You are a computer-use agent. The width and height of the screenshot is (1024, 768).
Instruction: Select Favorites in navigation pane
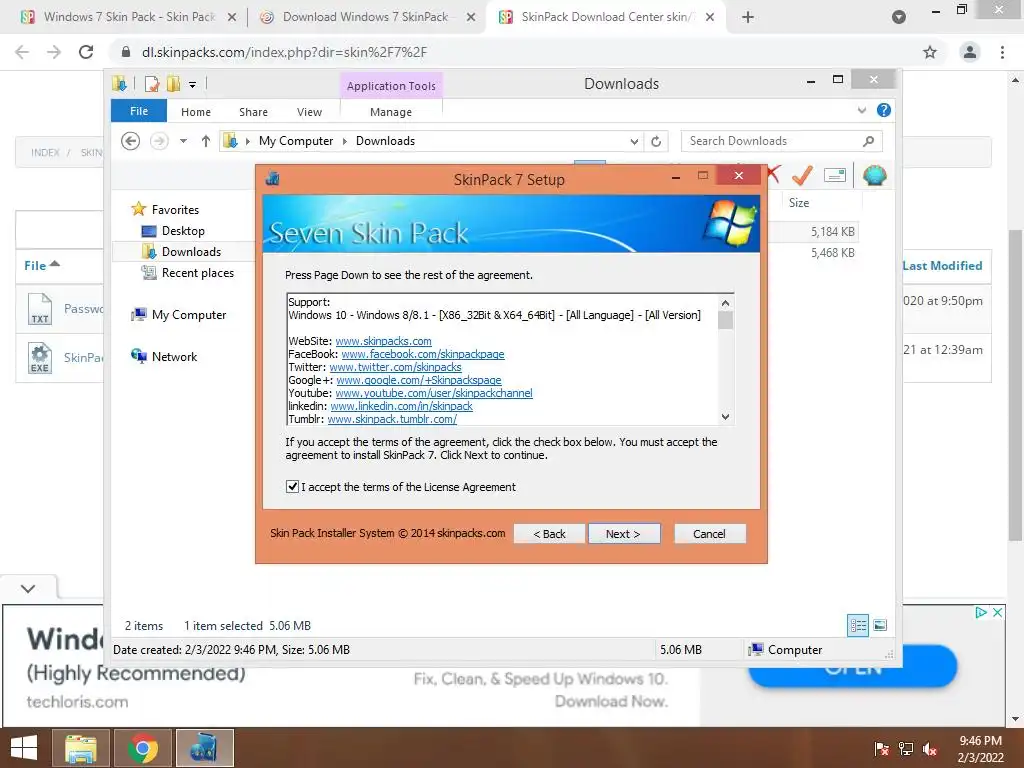(x=175, y=210)
